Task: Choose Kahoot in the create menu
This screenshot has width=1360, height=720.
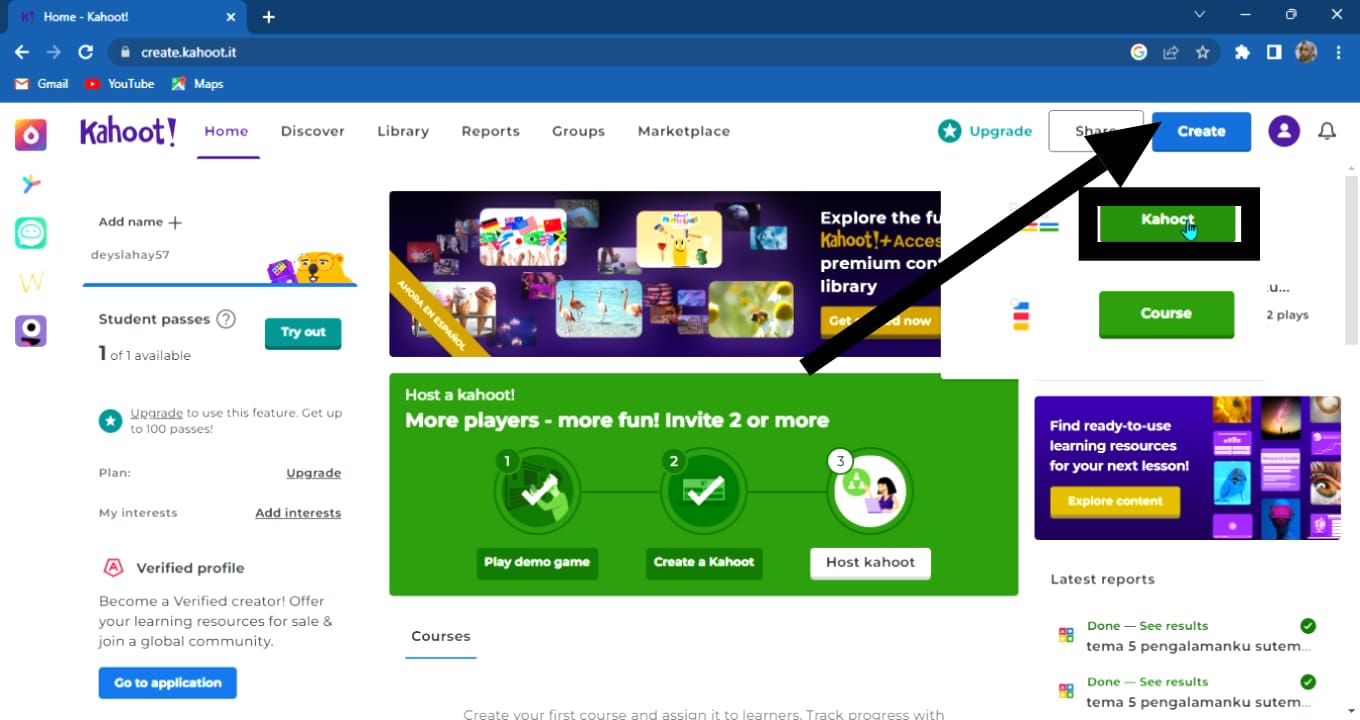Action: coord(1167,222)
